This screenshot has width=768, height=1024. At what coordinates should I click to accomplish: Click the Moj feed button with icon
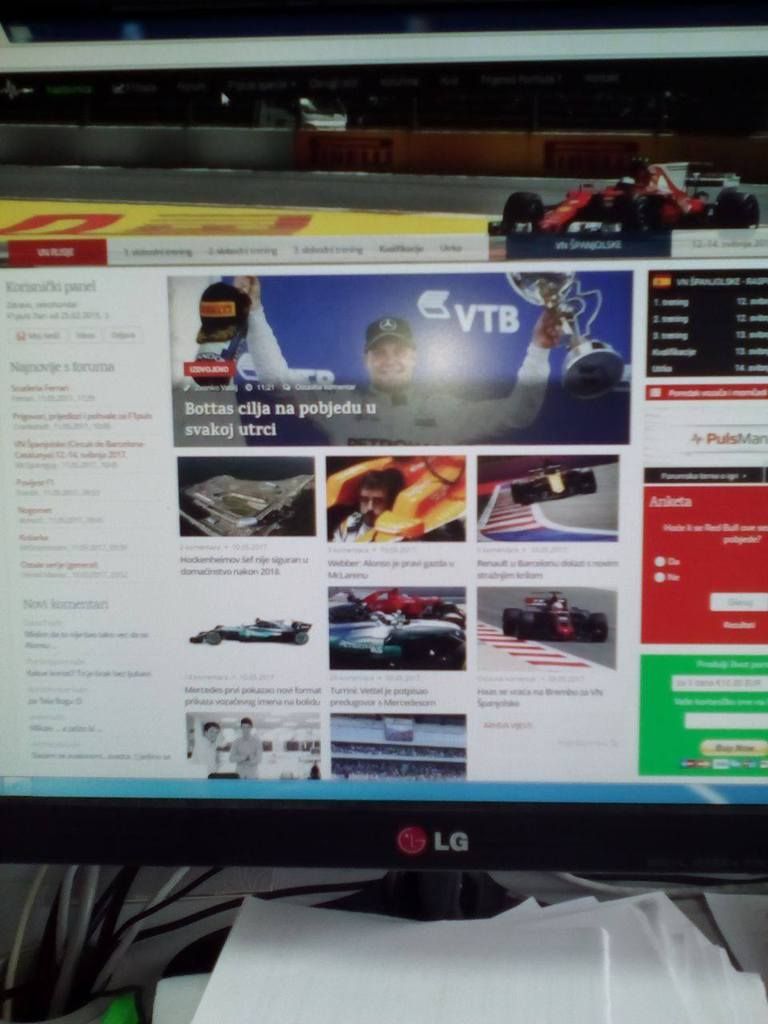pyautogui.click(x=38, y=336)
